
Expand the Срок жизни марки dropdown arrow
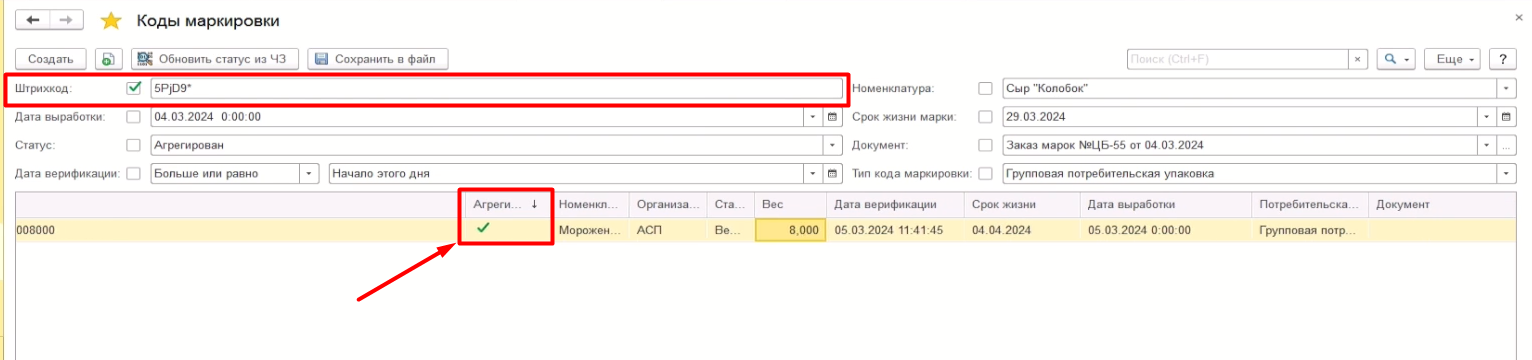[1487, 116]
